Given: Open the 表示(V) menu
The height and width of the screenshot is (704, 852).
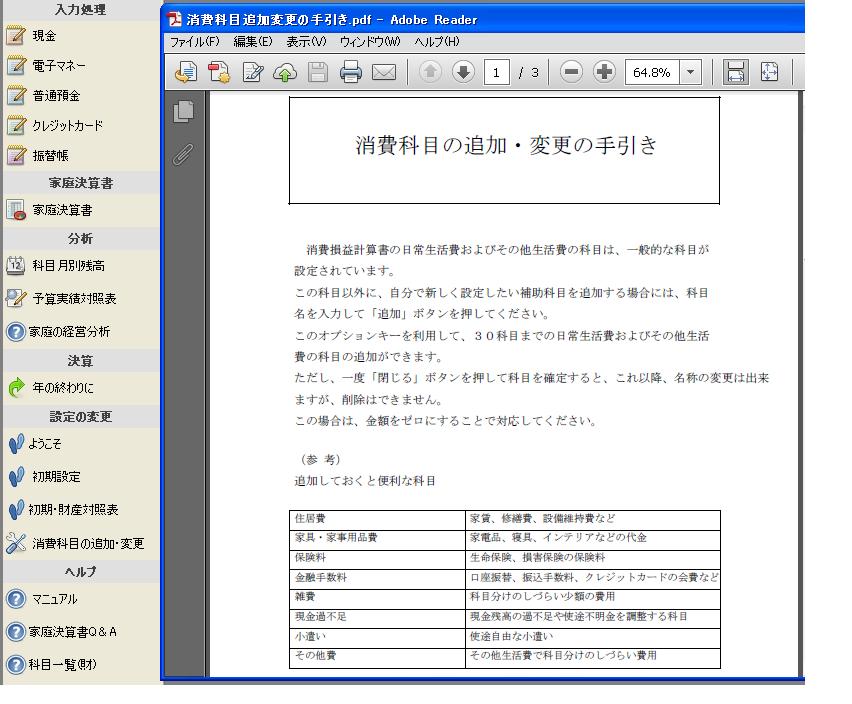Looking at the screenshot, I should 306,42.
